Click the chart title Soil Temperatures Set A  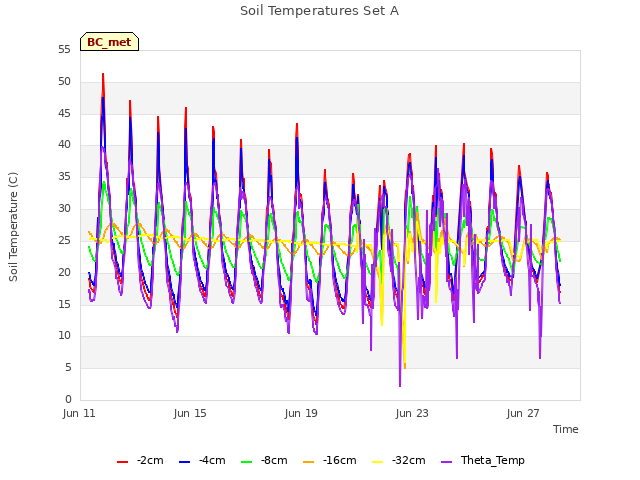[x=319, y=11]
